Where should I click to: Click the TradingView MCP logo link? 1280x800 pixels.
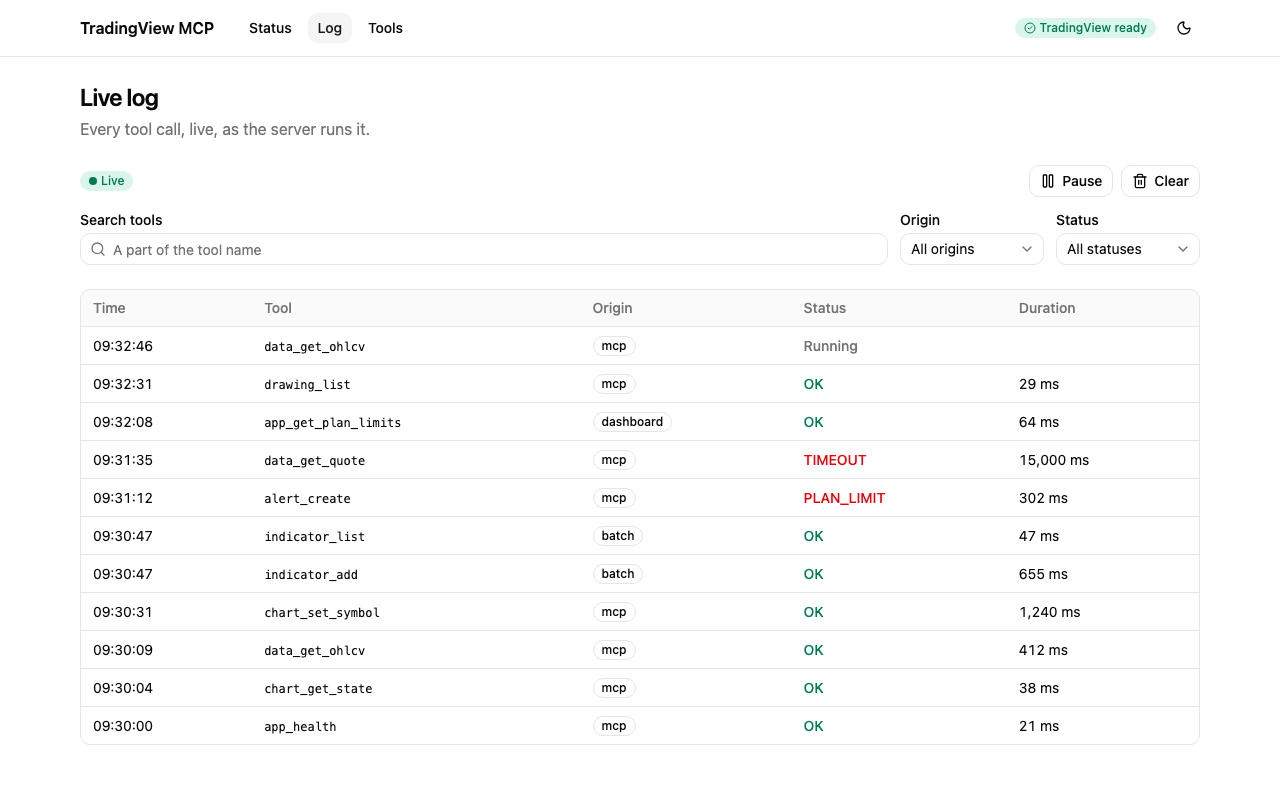pos(147,28)
